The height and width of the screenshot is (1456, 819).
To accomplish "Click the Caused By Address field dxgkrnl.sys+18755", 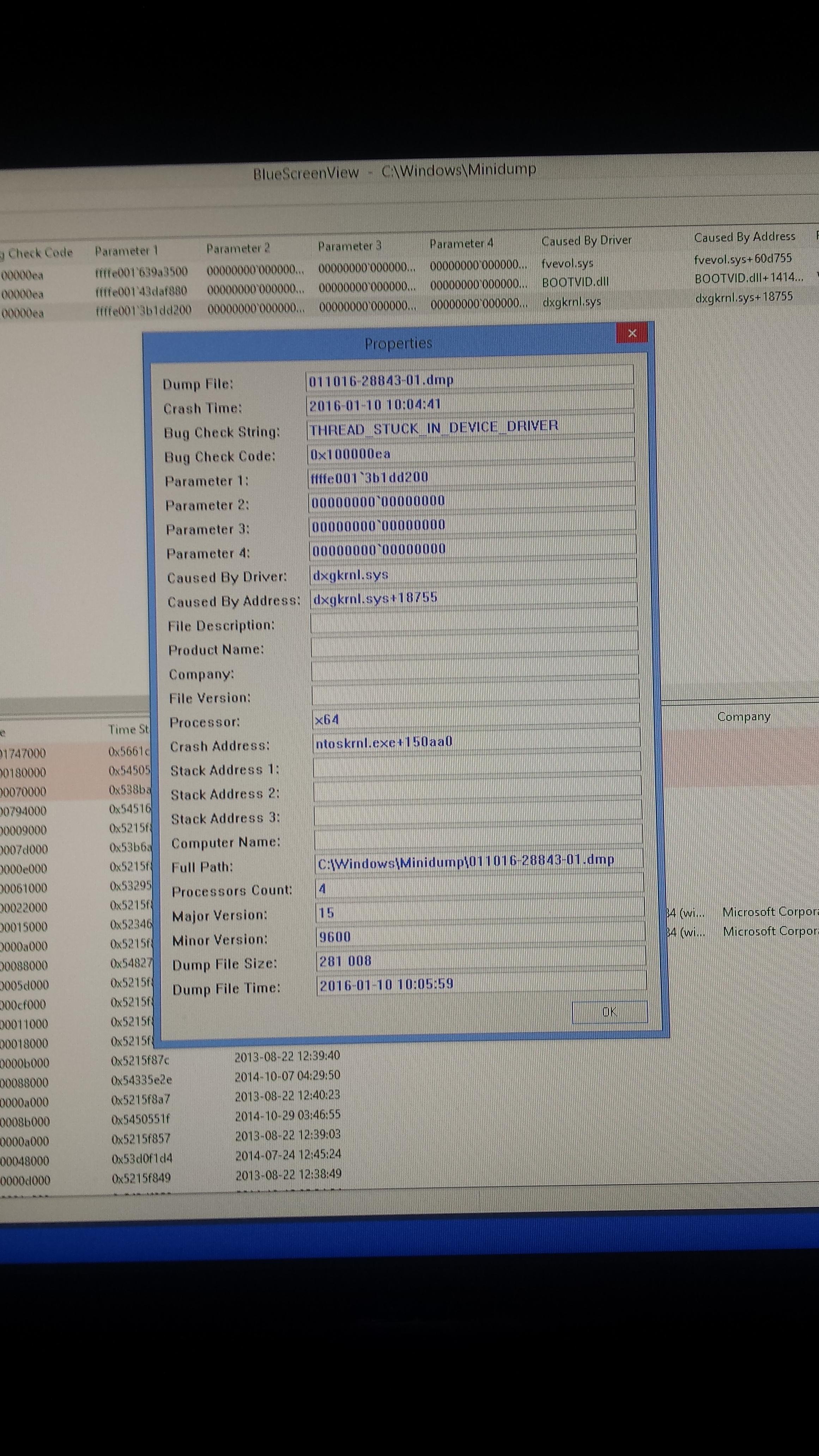I will pyautogui.click(x=474, y=596).
